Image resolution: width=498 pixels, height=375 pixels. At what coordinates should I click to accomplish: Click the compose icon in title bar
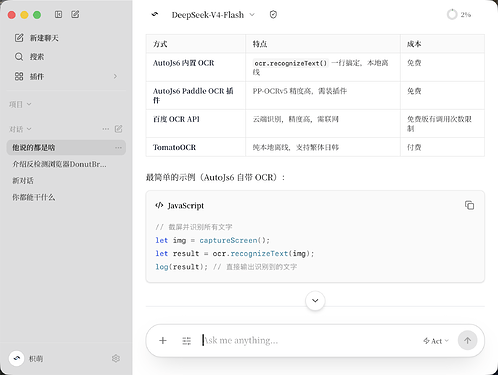pos(75,14)
